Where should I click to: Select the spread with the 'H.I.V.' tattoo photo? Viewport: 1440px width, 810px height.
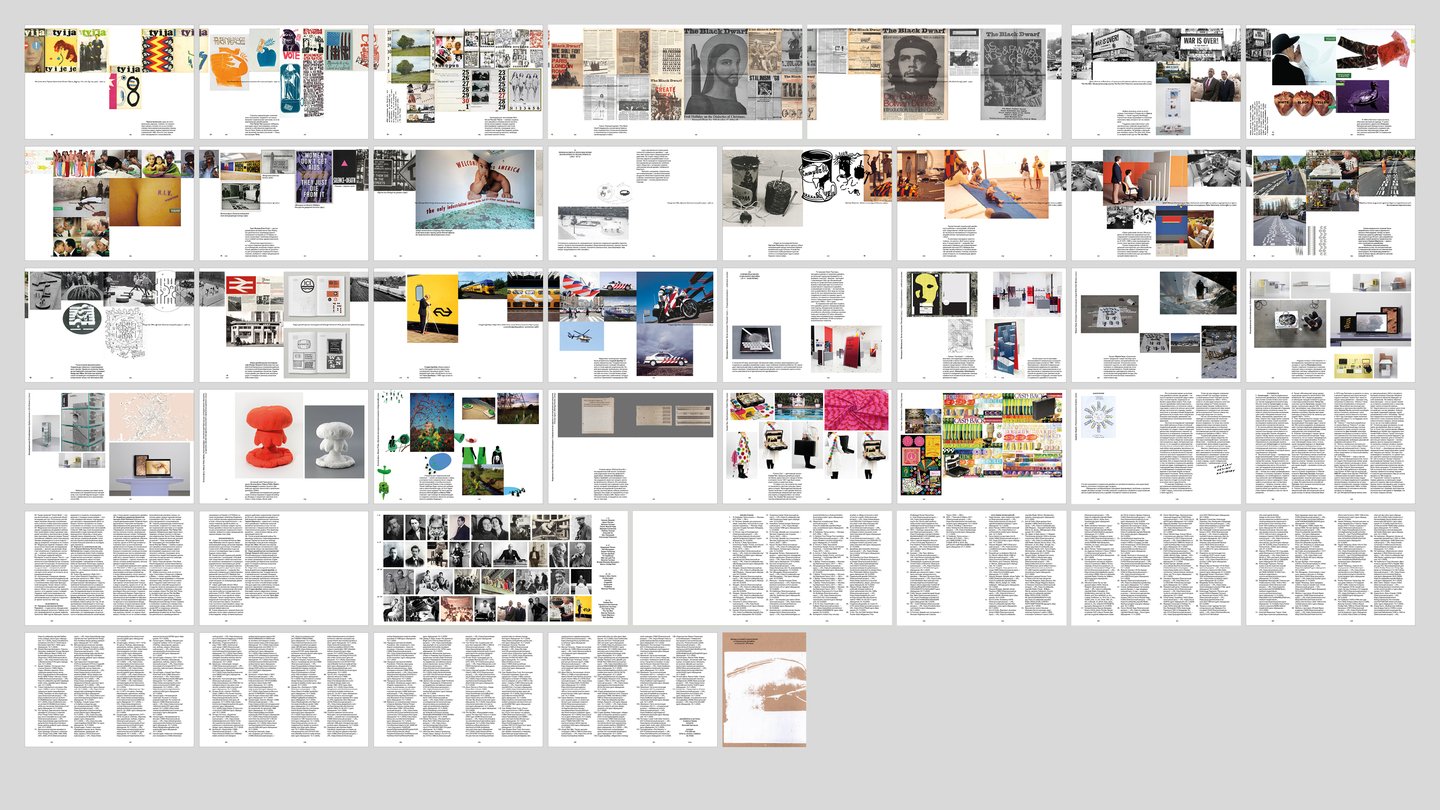click(x=110, y=204)
